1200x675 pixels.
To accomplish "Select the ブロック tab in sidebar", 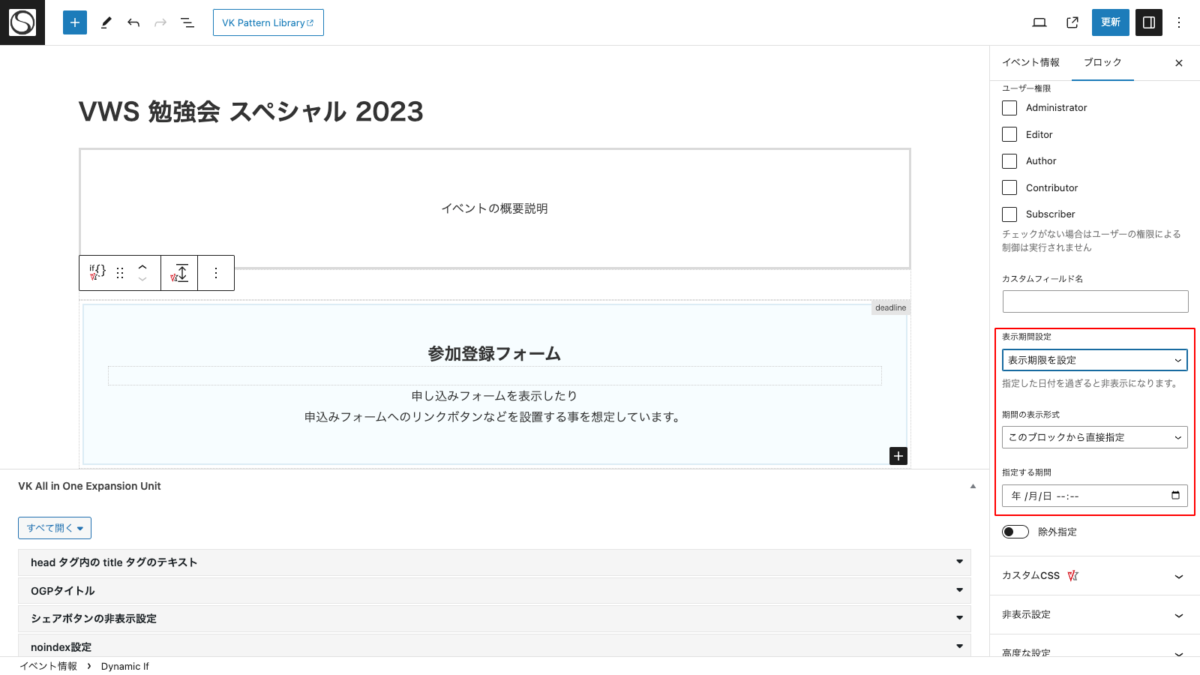I will [x=1102, y=62].
